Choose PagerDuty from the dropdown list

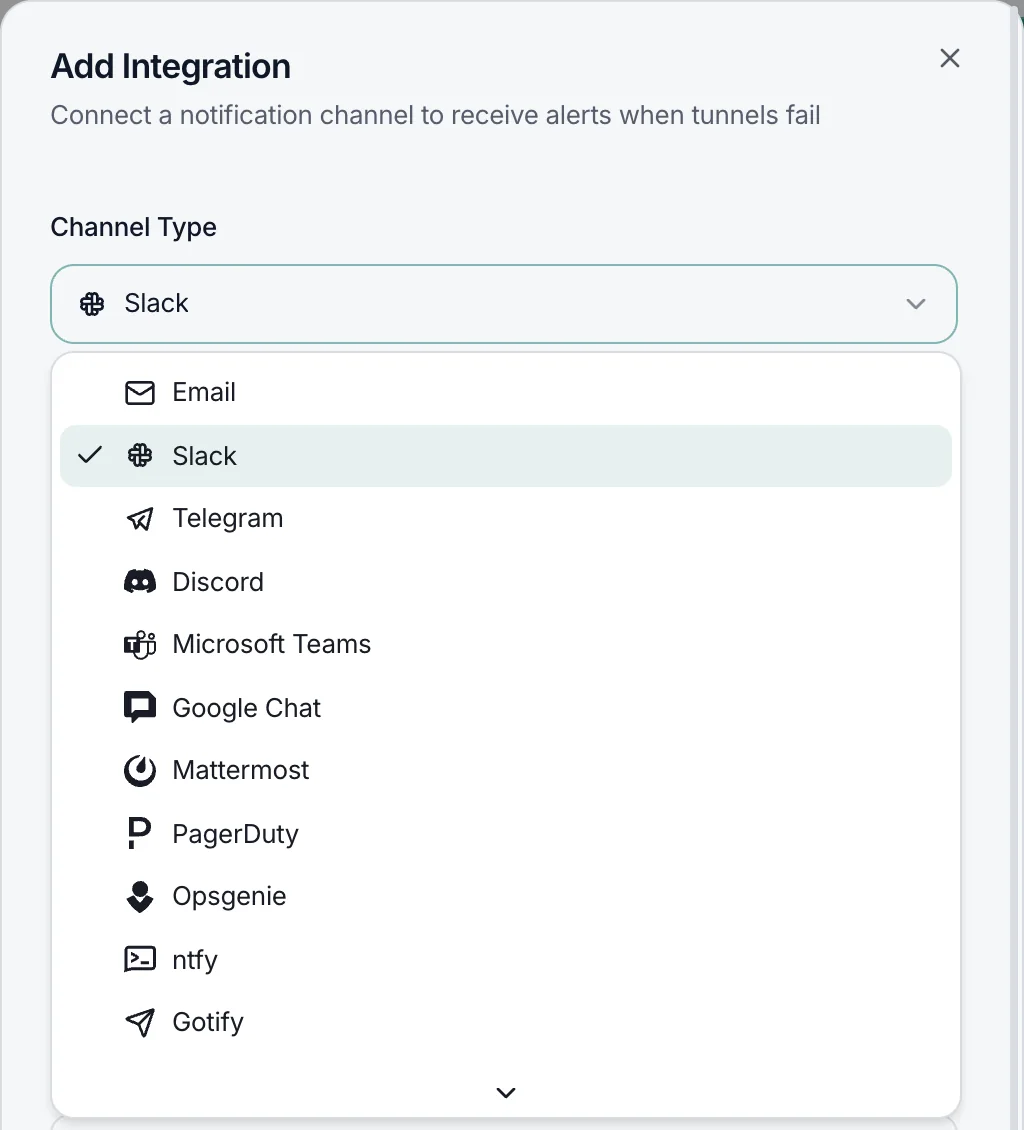click(506, 834)
